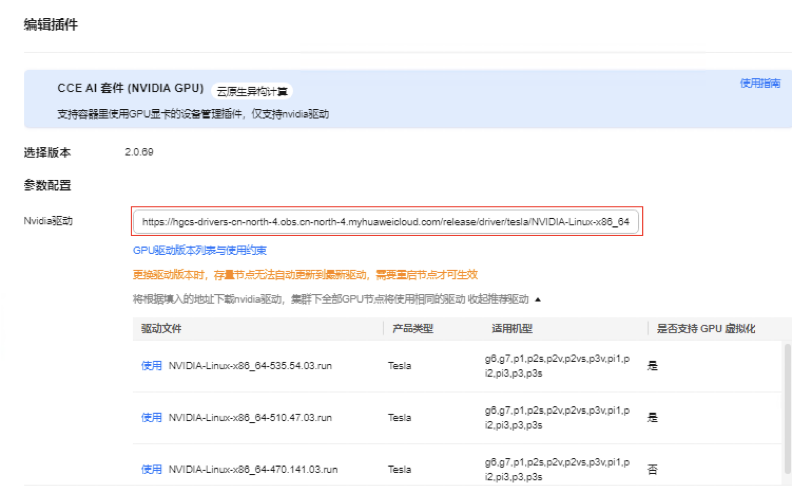Click the 适用机型 column header
792x492 pixels.
point(512,329)
